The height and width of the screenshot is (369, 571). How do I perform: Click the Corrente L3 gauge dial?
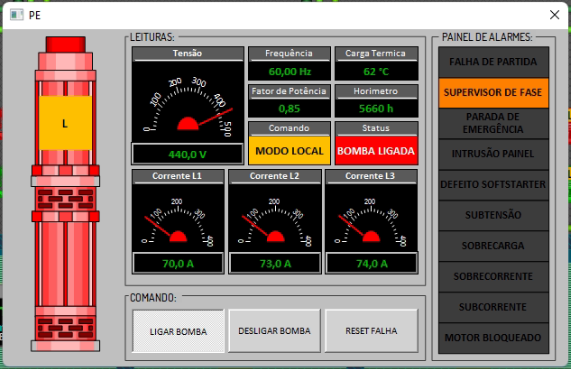point(371,217)
